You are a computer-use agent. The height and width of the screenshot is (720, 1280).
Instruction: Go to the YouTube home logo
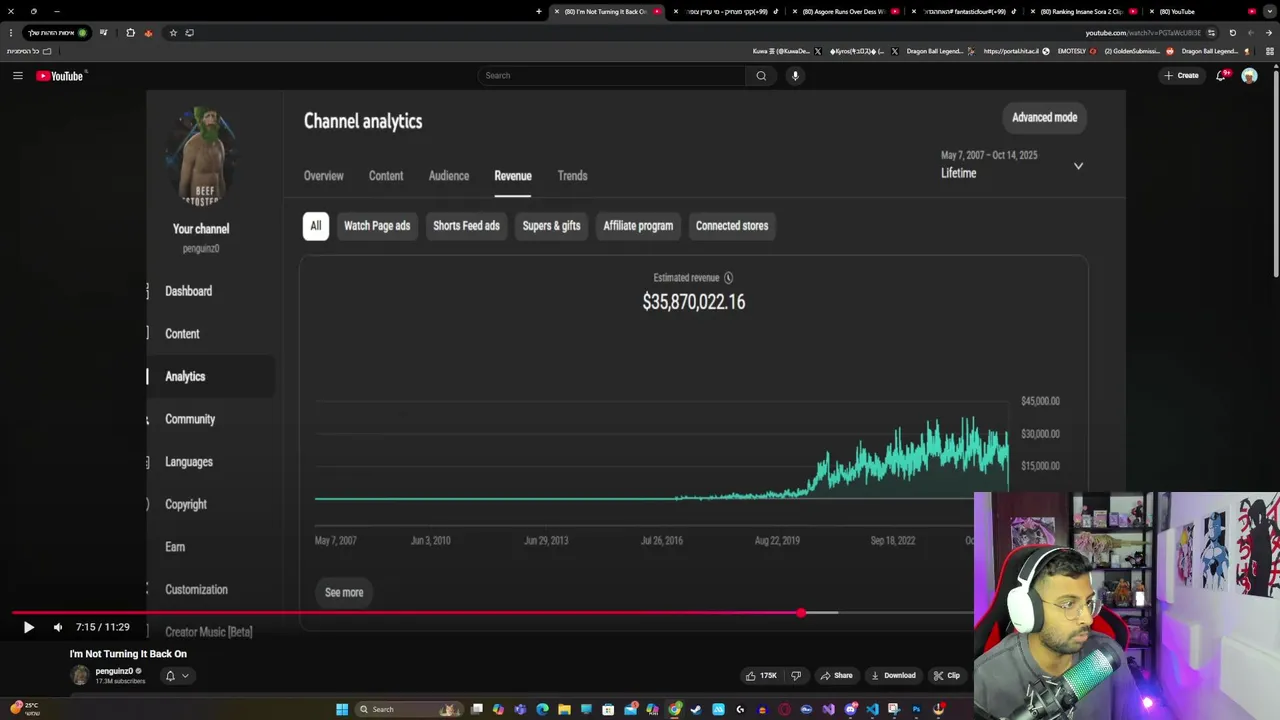tap(60, 76)
